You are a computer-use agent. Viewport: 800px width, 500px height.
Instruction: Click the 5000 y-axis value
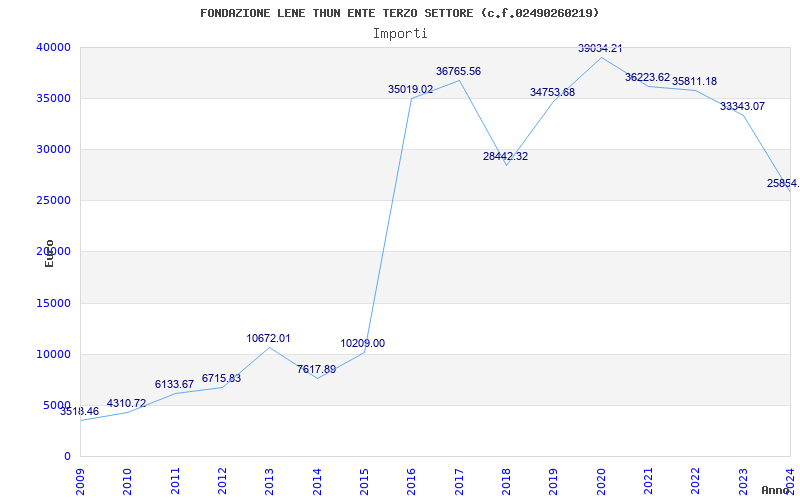57,406
